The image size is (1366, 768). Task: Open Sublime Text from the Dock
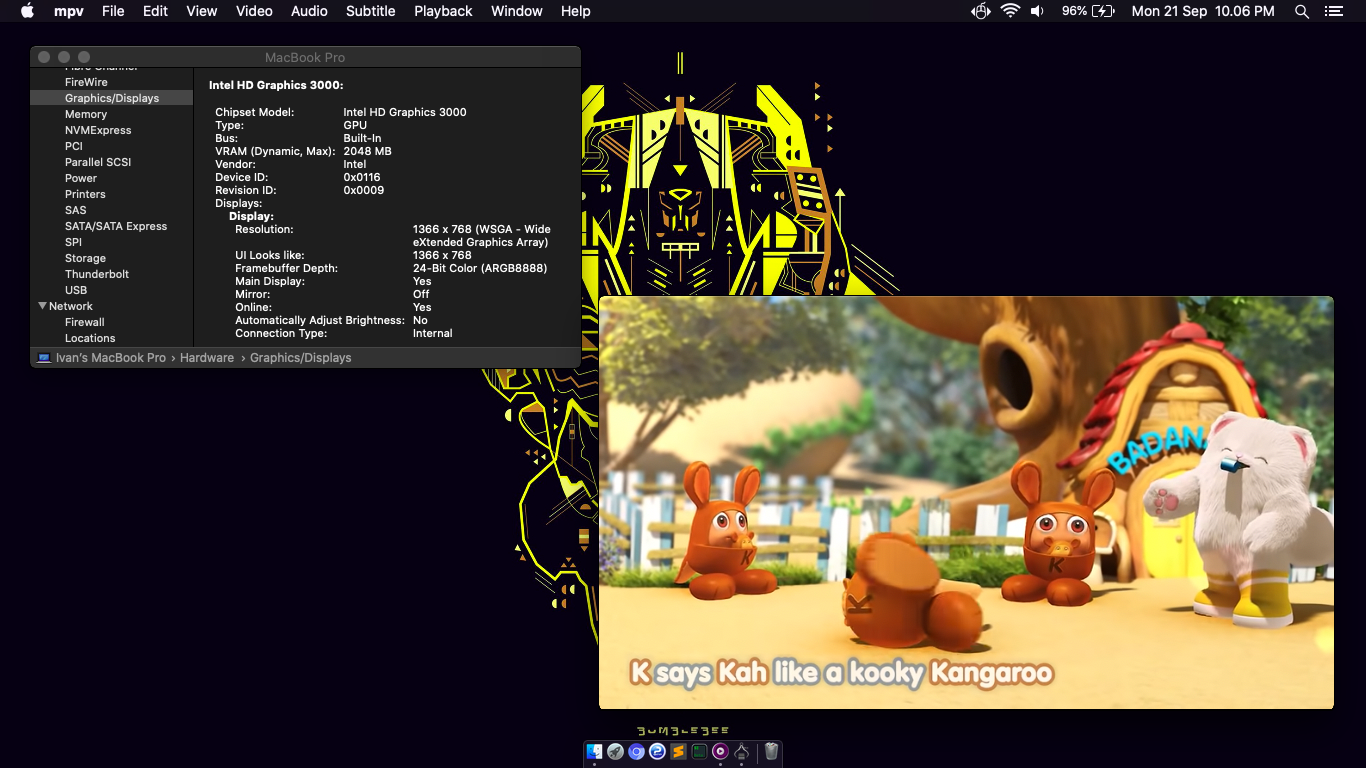[x=678, y=751]
